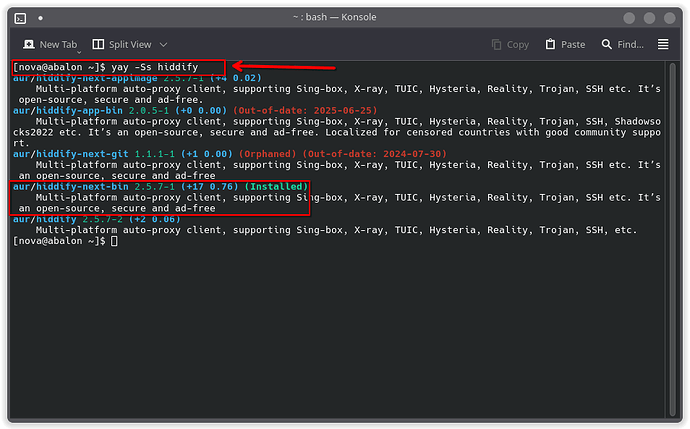This screenshot has height=429, width=690.
Task: Click '(Out-of-date: 2025-06-25)' text
Action: 305,110
